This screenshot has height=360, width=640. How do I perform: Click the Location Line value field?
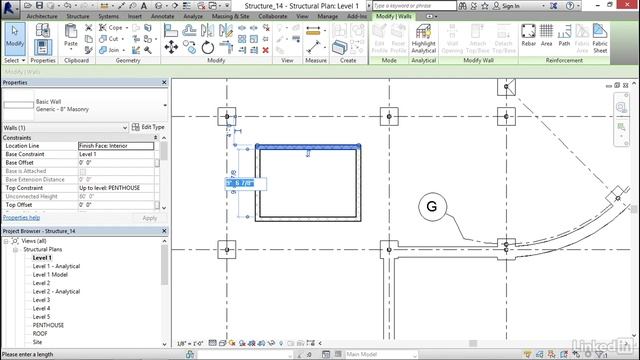(116, 146)
